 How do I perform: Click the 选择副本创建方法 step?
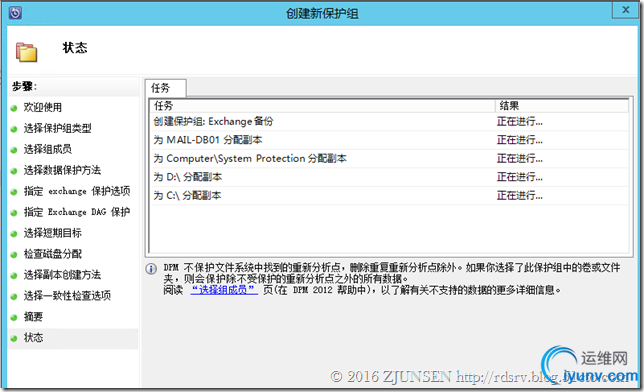[x=62, y=275]
